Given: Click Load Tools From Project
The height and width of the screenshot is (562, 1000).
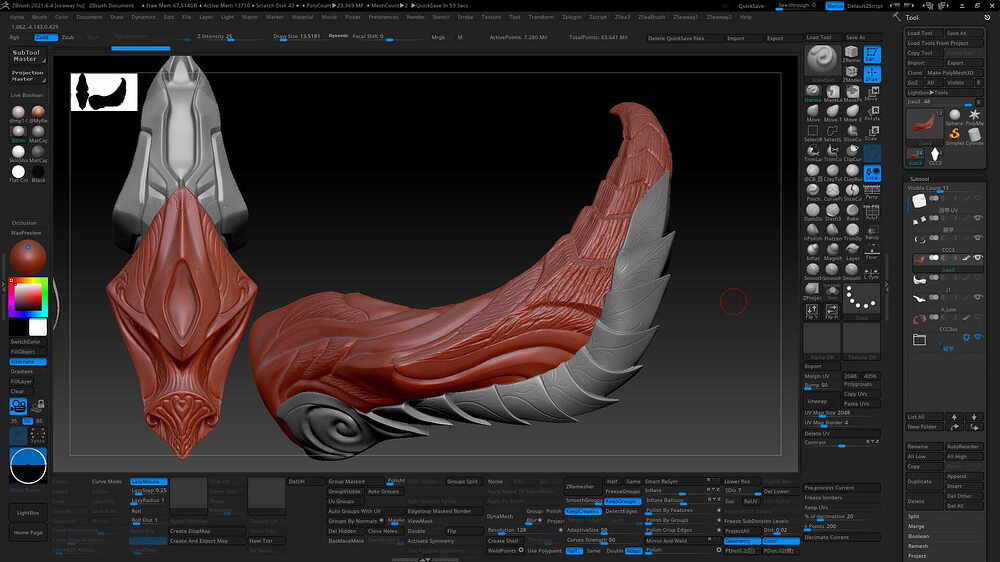Looking at the screenshot, I should [945, 43].
